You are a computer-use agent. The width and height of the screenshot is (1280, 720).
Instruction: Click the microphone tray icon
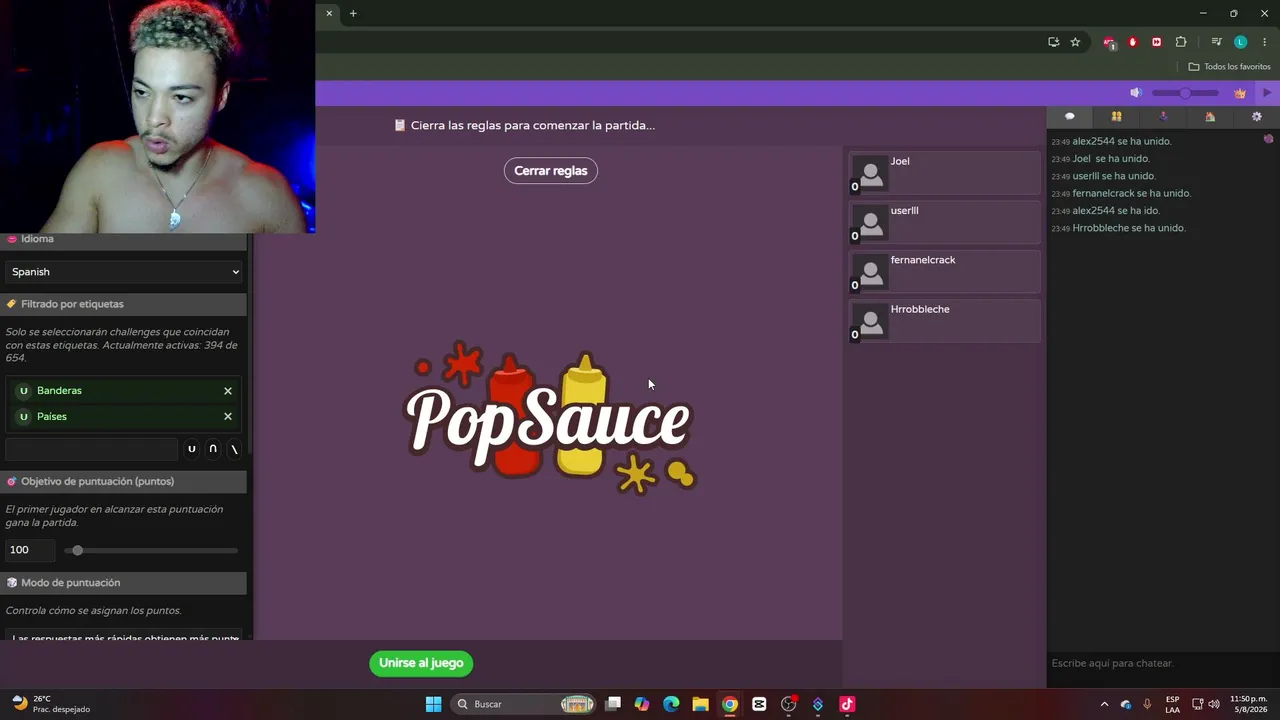[1147, 704]
